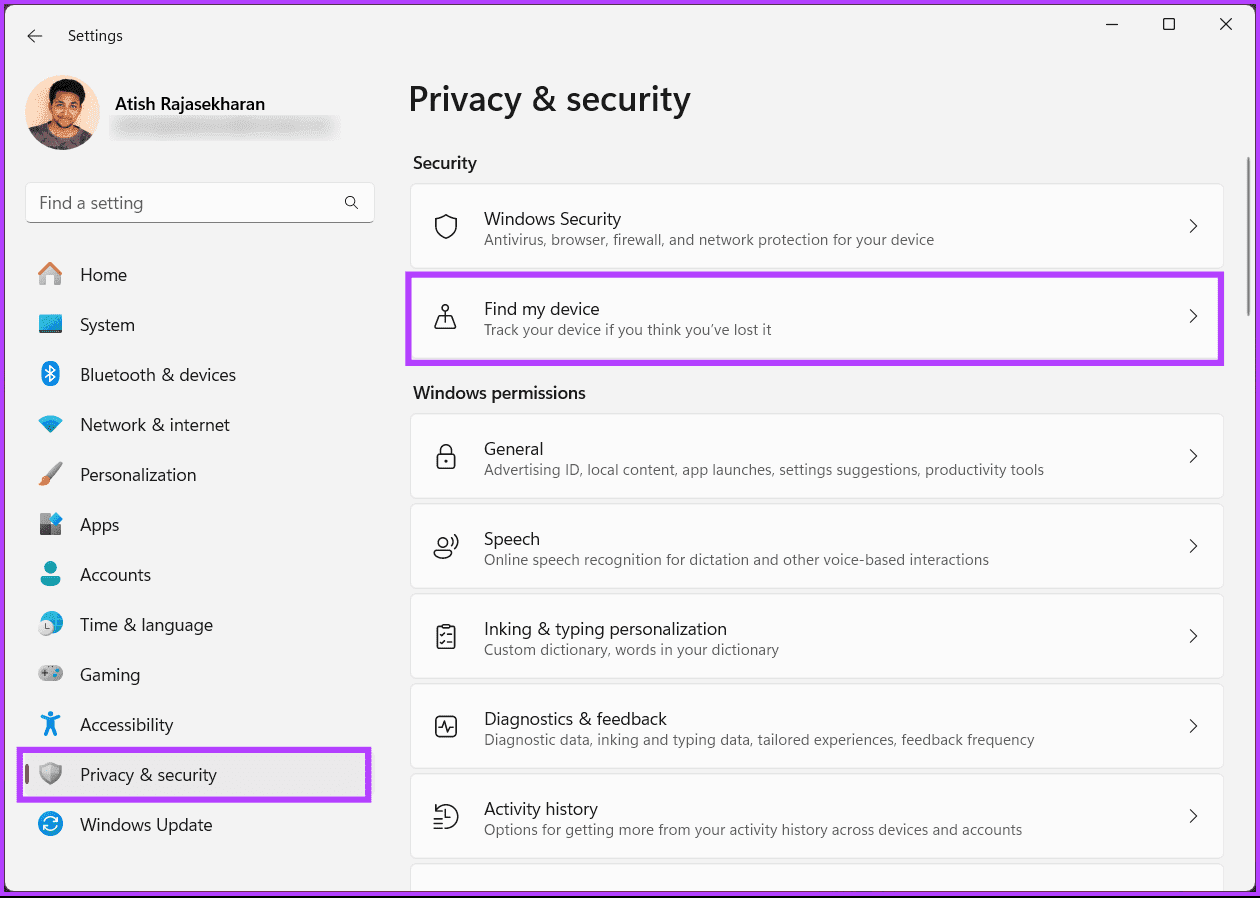Click 'Antivirus, browser, firewall' description text

[709, 240]
